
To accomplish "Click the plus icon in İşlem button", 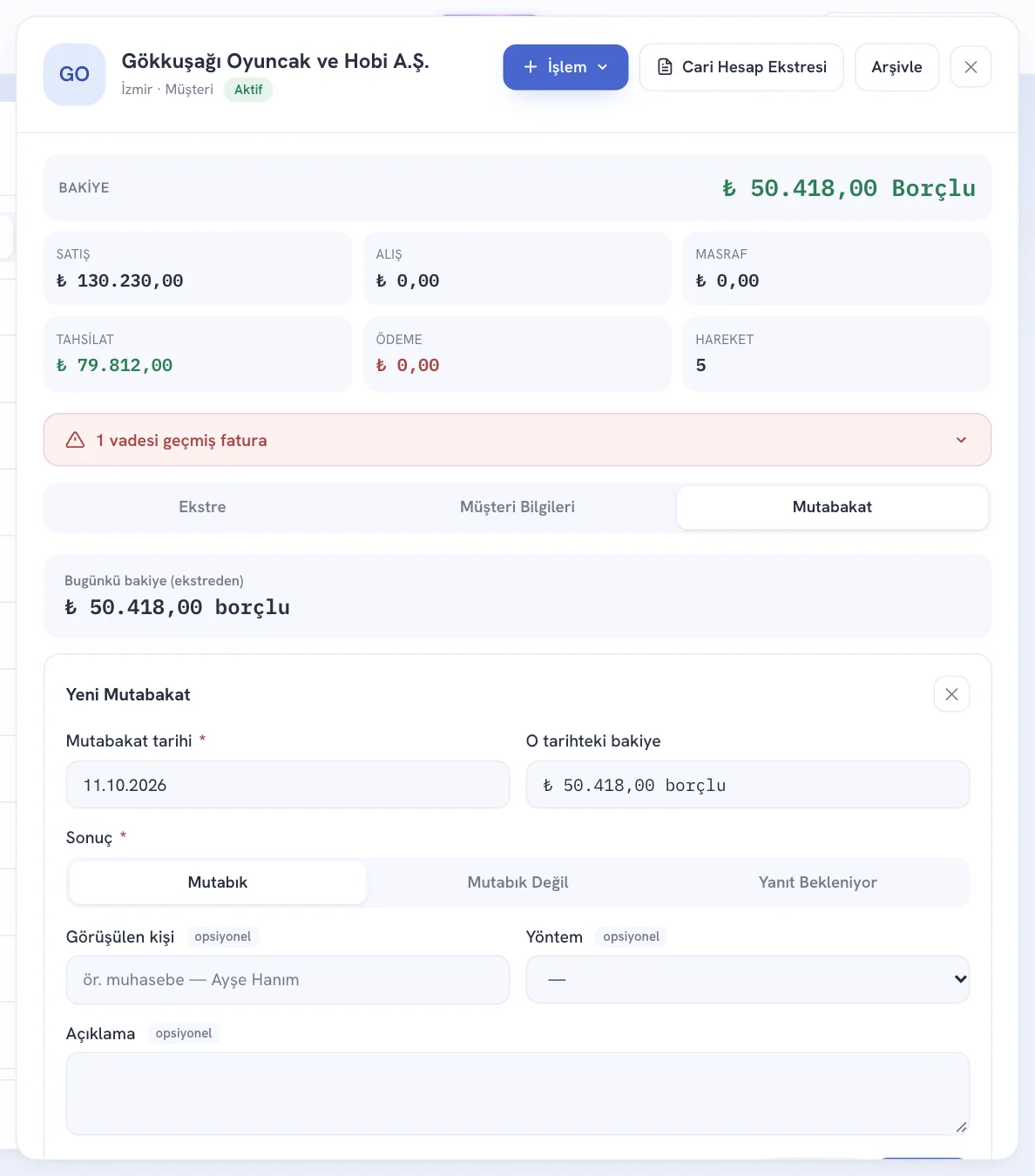I will 530,67.
